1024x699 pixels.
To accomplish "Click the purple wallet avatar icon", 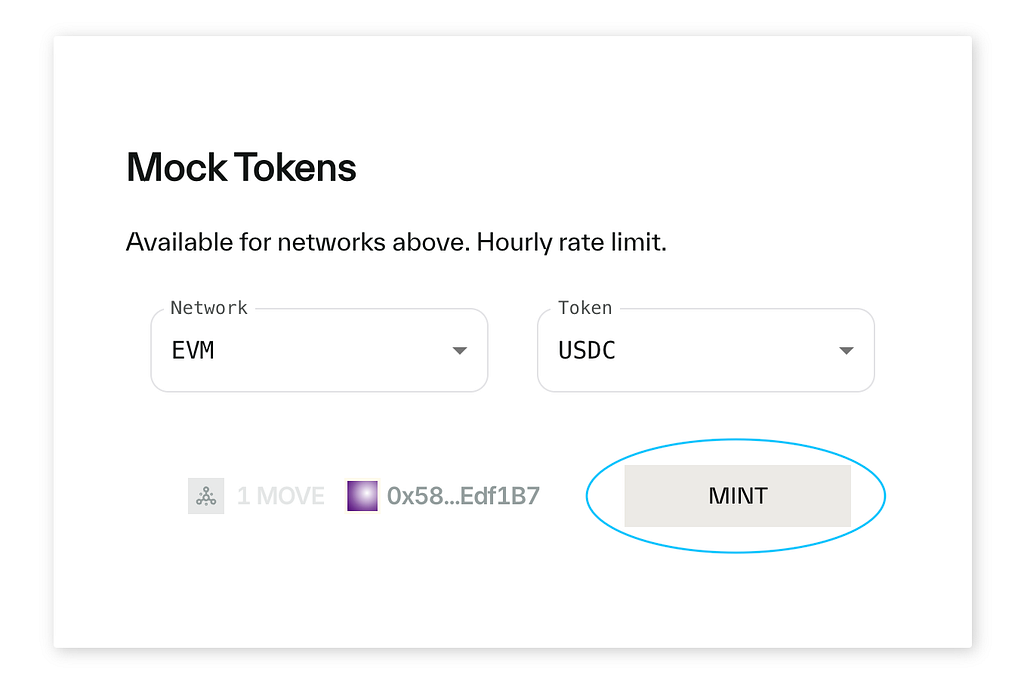I will coord(362,496).
